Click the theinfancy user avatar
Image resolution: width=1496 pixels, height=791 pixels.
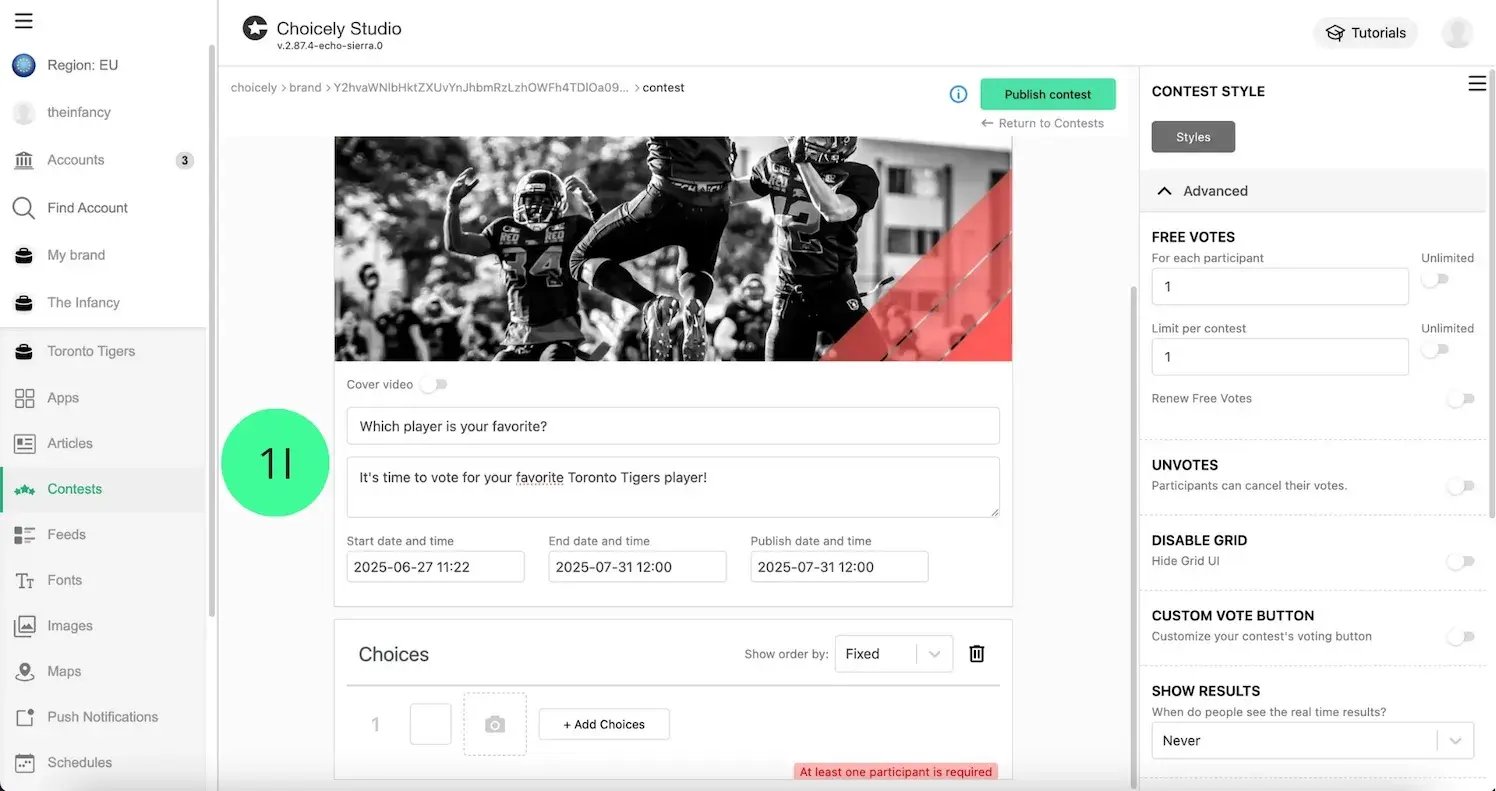(x=24, y=113)
